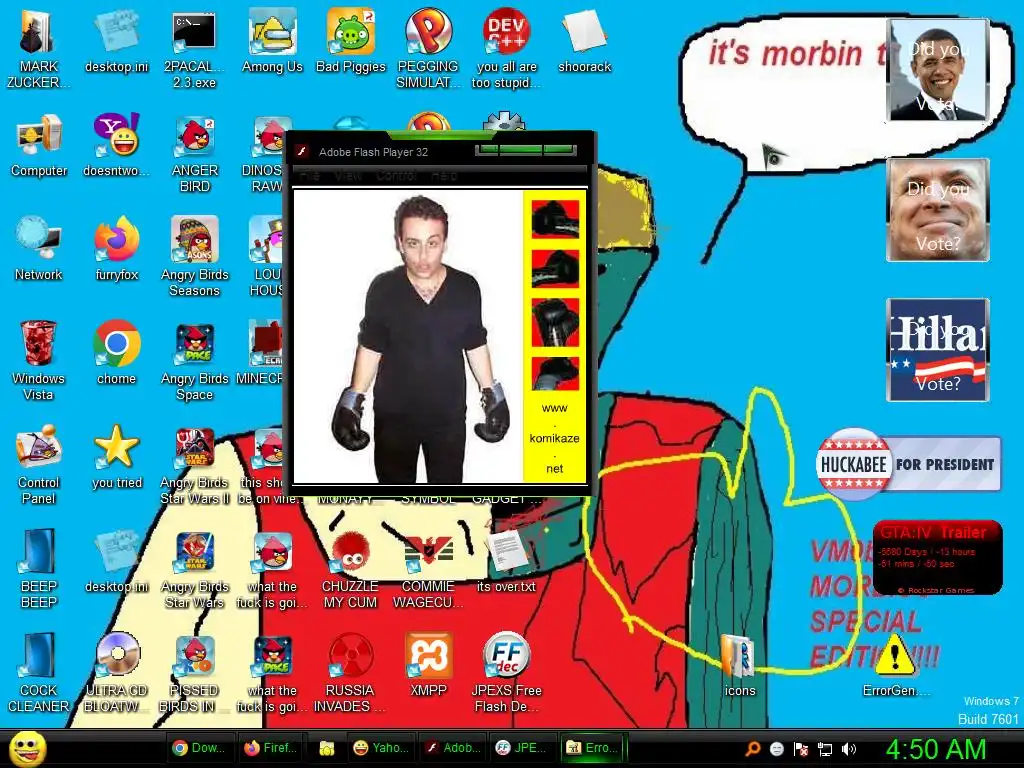Select the PEGGING SIMULAT... shortcut icon
Image resolution: width=1024 pixels, height=768 pixels.
428,48
